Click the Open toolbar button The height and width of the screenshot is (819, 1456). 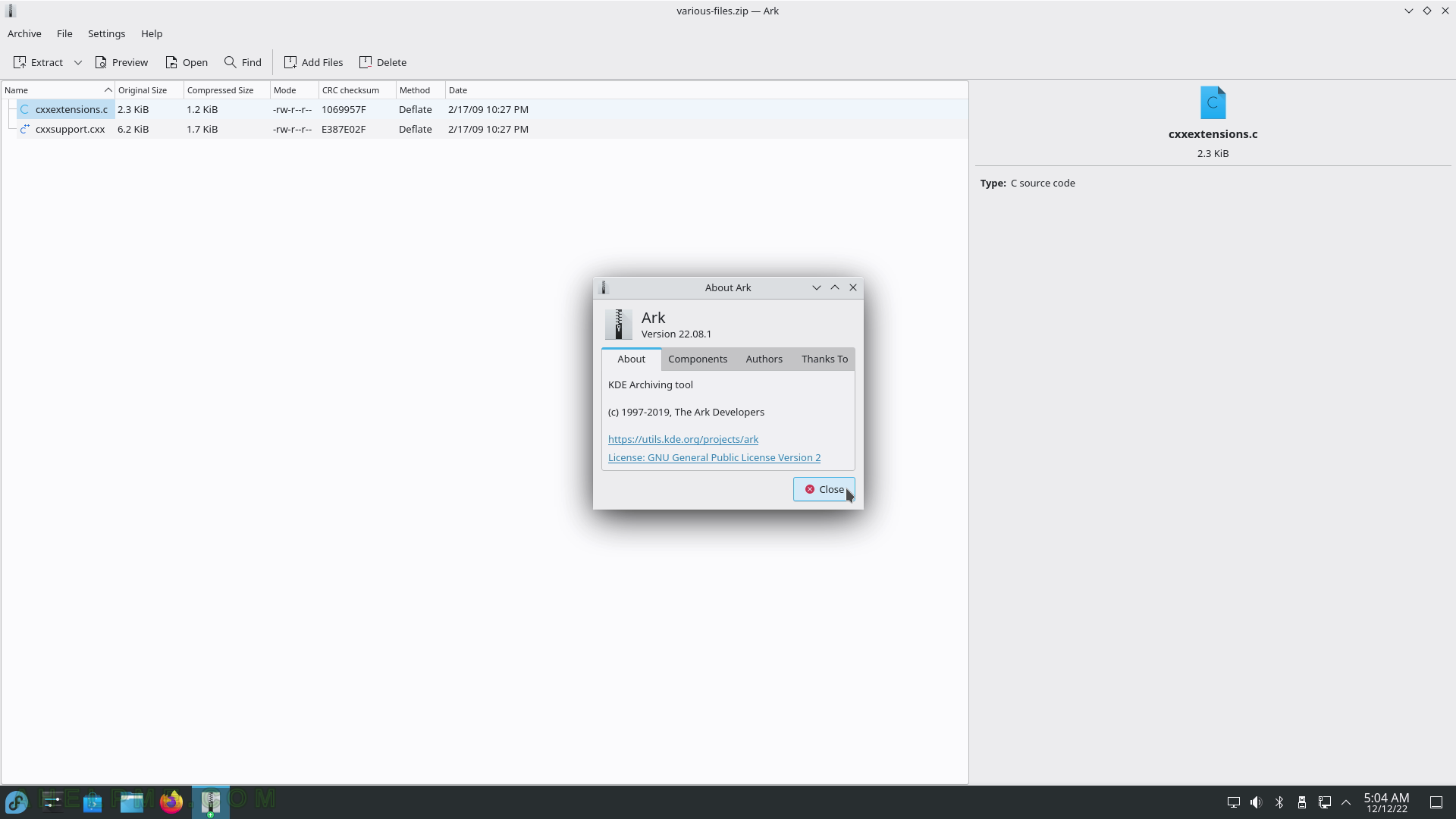pyautogui.click(x=187, y=62)
